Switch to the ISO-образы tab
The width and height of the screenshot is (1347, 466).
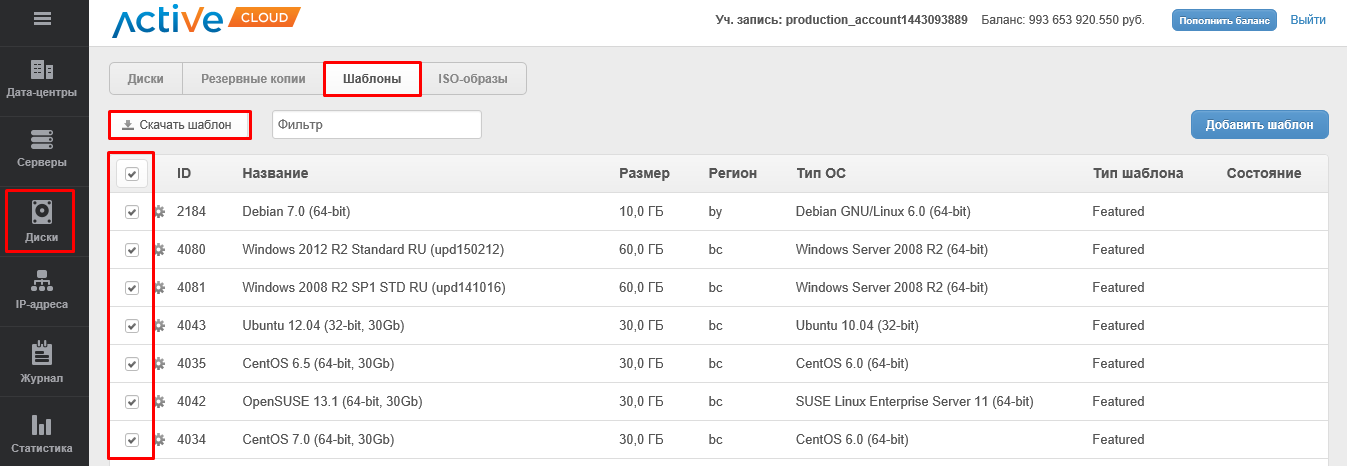(x=473, y=79)
